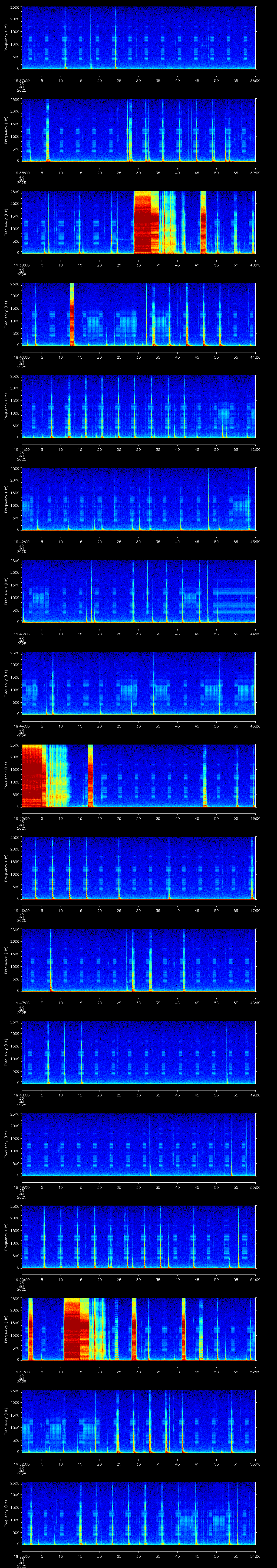
Task: Click the 19:37:00 start time label
Action: coord(21,80)
